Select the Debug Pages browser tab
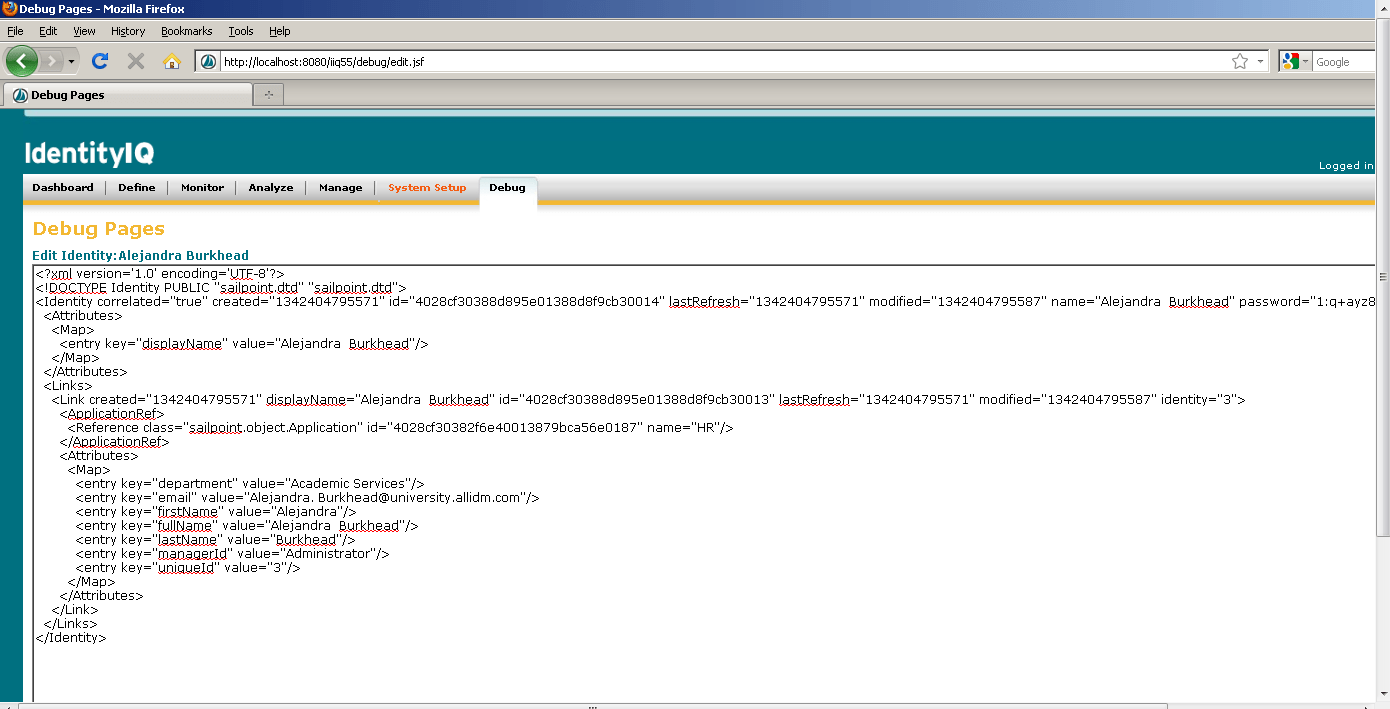Screen dimensions: 1390x709 tap(128, 95)
